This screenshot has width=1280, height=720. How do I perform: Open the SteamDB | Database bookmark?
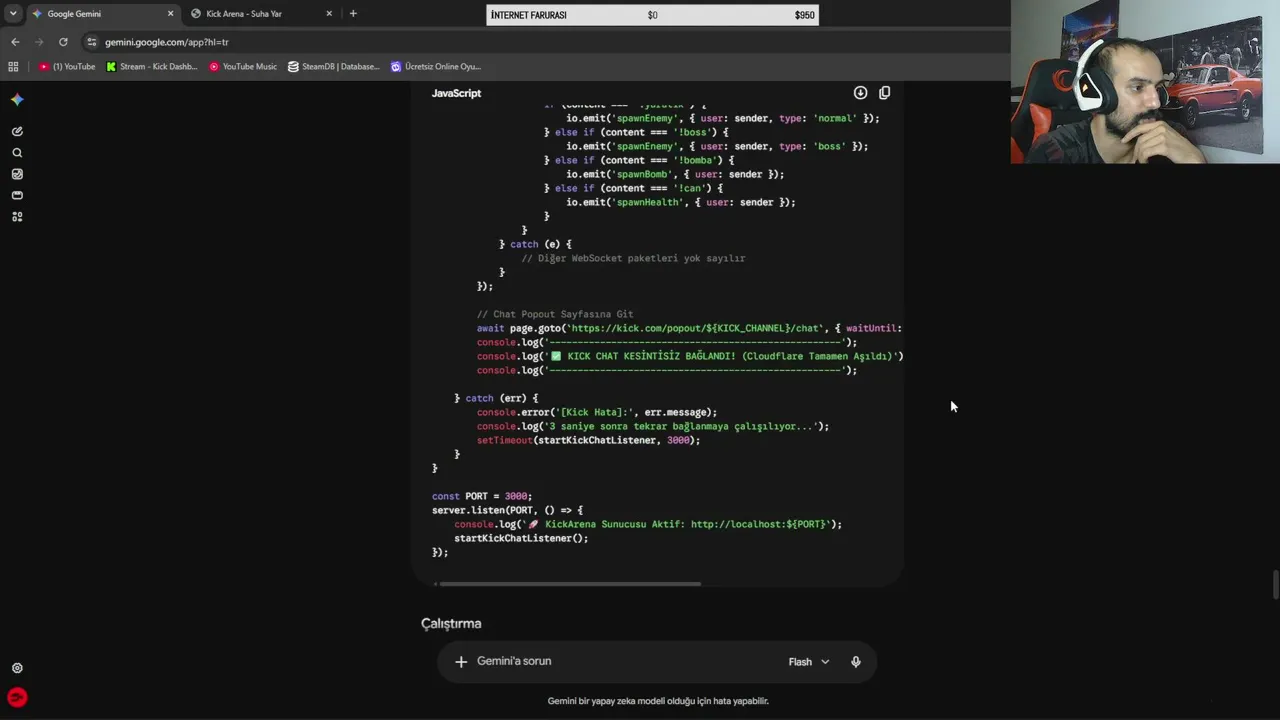(334, 67)
